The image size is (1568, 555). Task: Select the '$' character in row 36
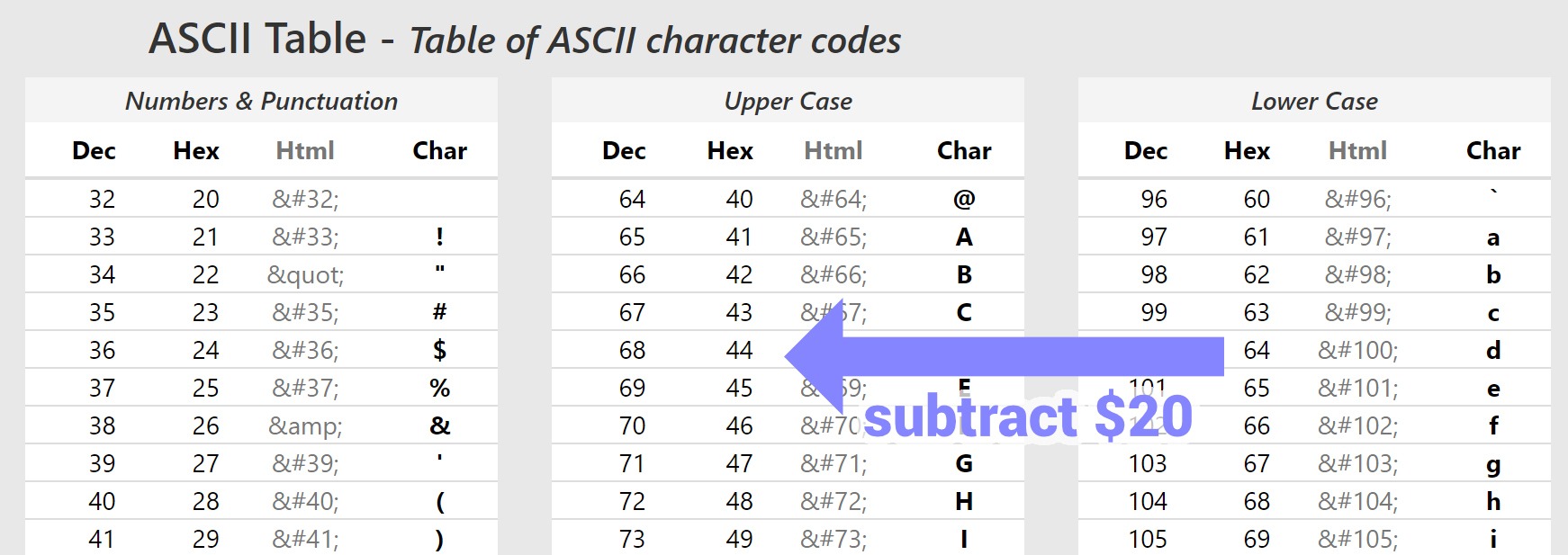tap(439, 350)
